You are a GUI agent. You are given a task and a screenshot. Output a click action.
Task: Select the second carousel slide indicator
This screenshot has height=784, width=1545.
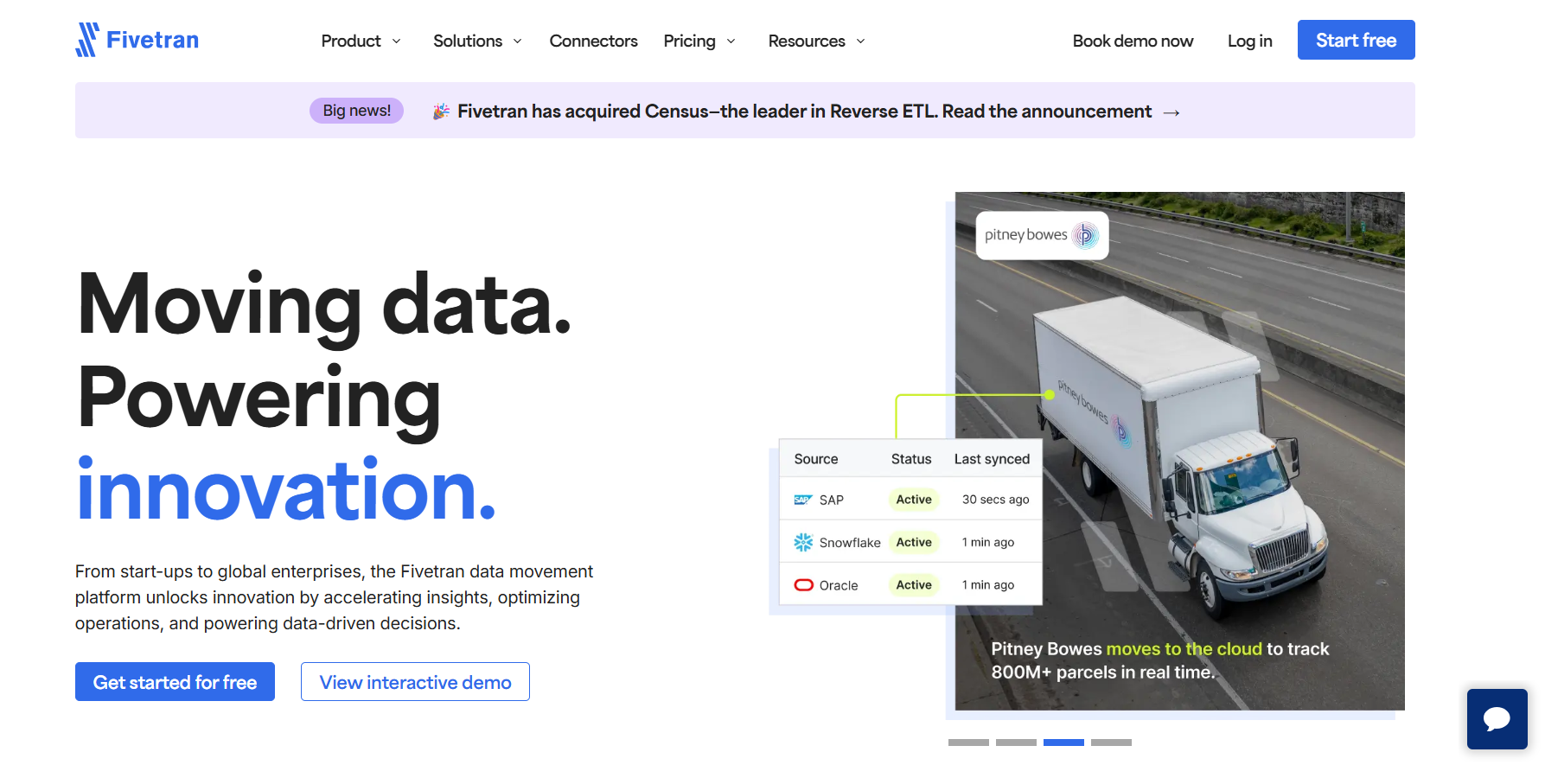click(1016, 743)
